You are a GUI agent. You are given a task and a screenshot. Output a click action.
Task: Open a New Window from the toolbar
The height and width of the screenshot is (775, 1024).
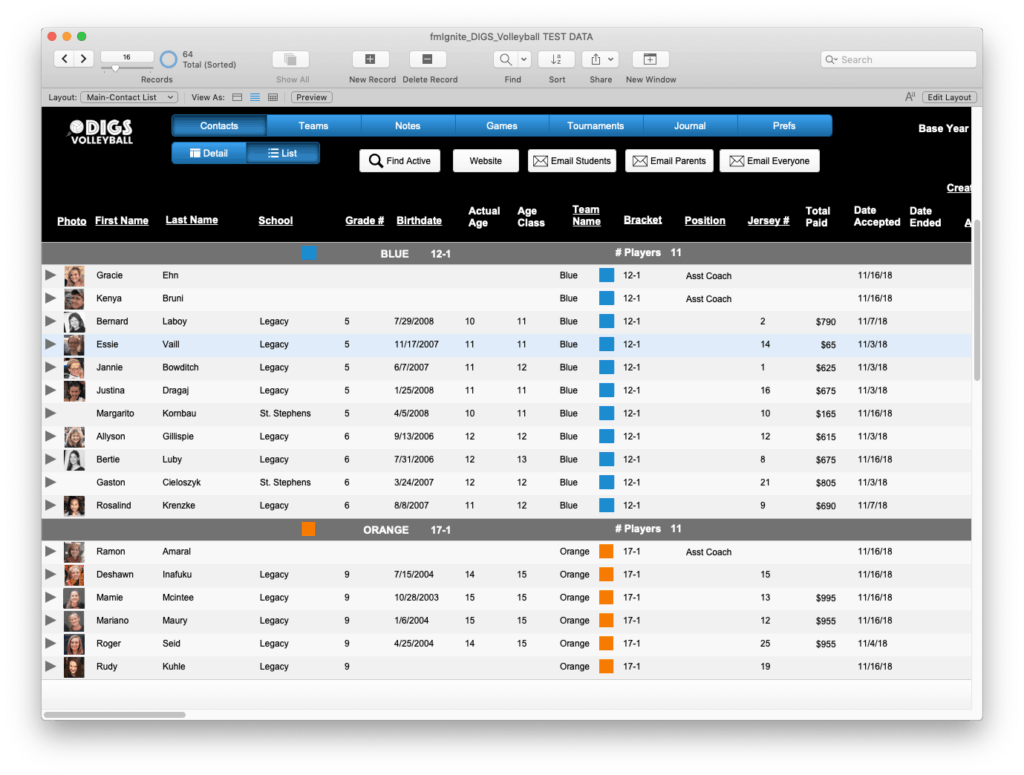point(650,60)
